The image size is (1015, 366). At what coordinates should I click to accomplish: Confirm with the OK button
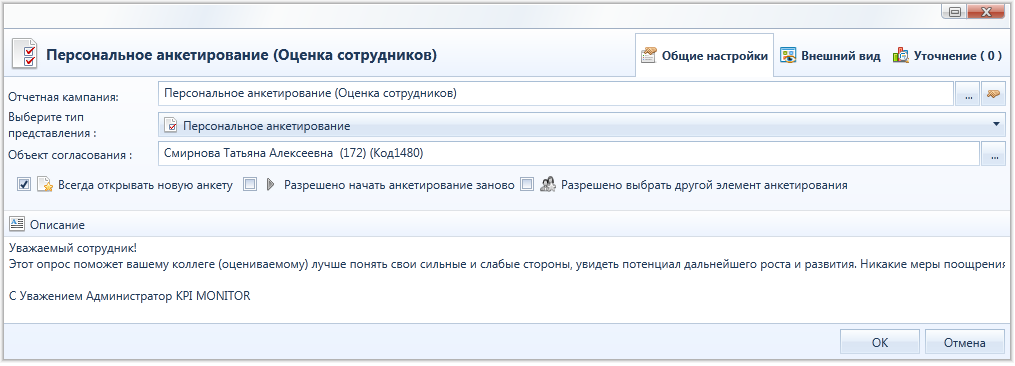[x=880, y=343]
